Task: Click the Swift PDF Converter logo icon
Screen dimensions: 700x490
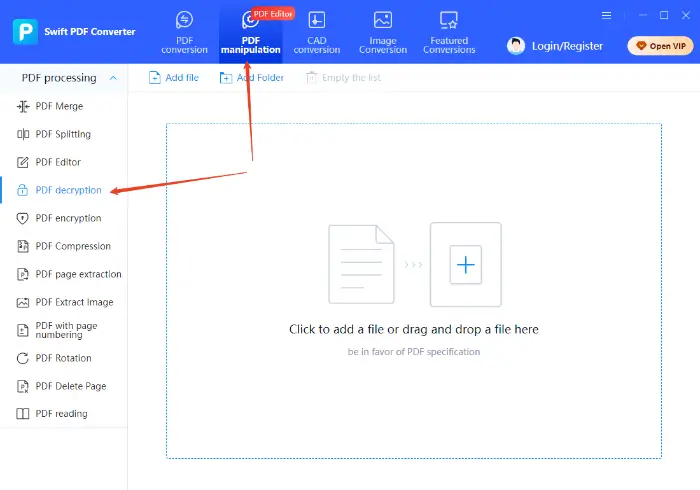Action: click(x=25, y=32)
